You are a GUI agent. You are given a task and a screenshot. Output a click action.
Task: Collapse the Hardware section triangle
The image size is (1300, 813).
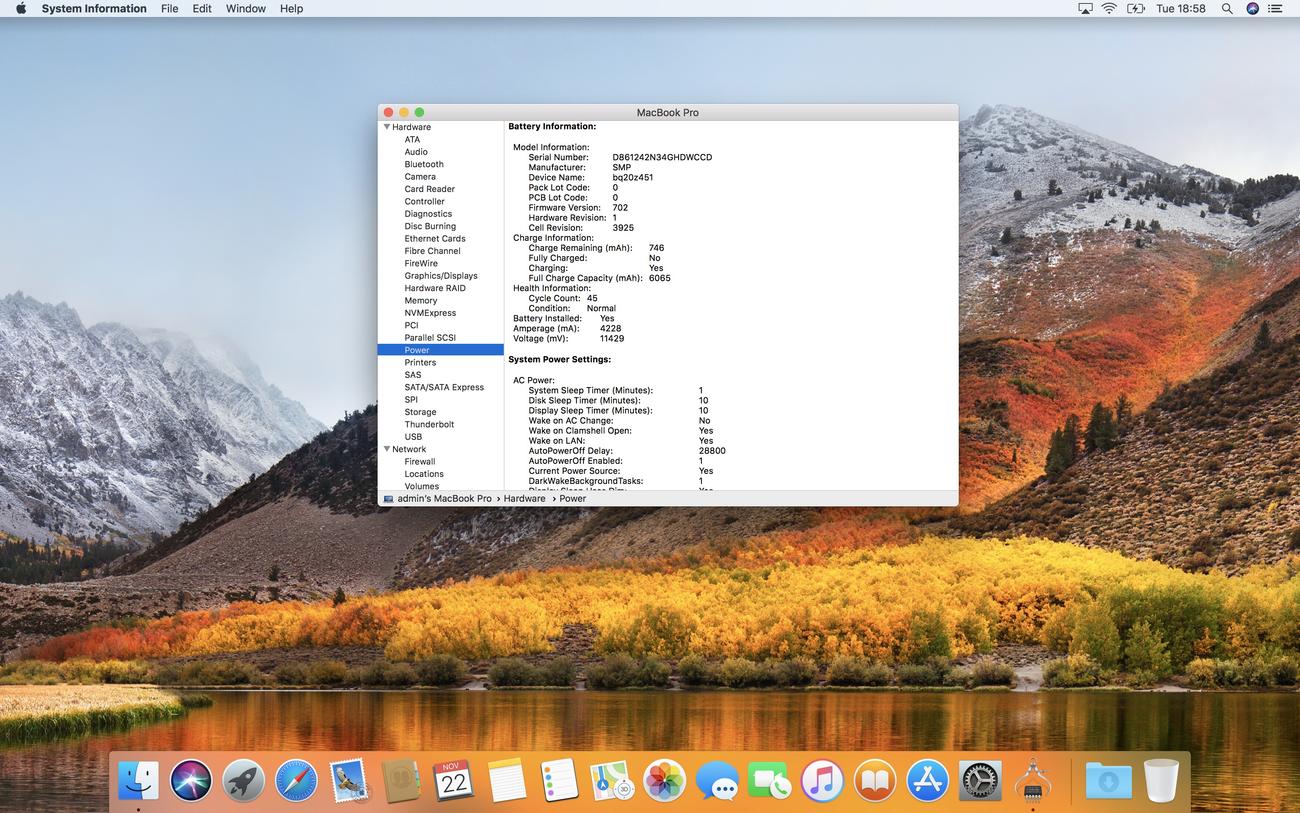coord(386,127)
